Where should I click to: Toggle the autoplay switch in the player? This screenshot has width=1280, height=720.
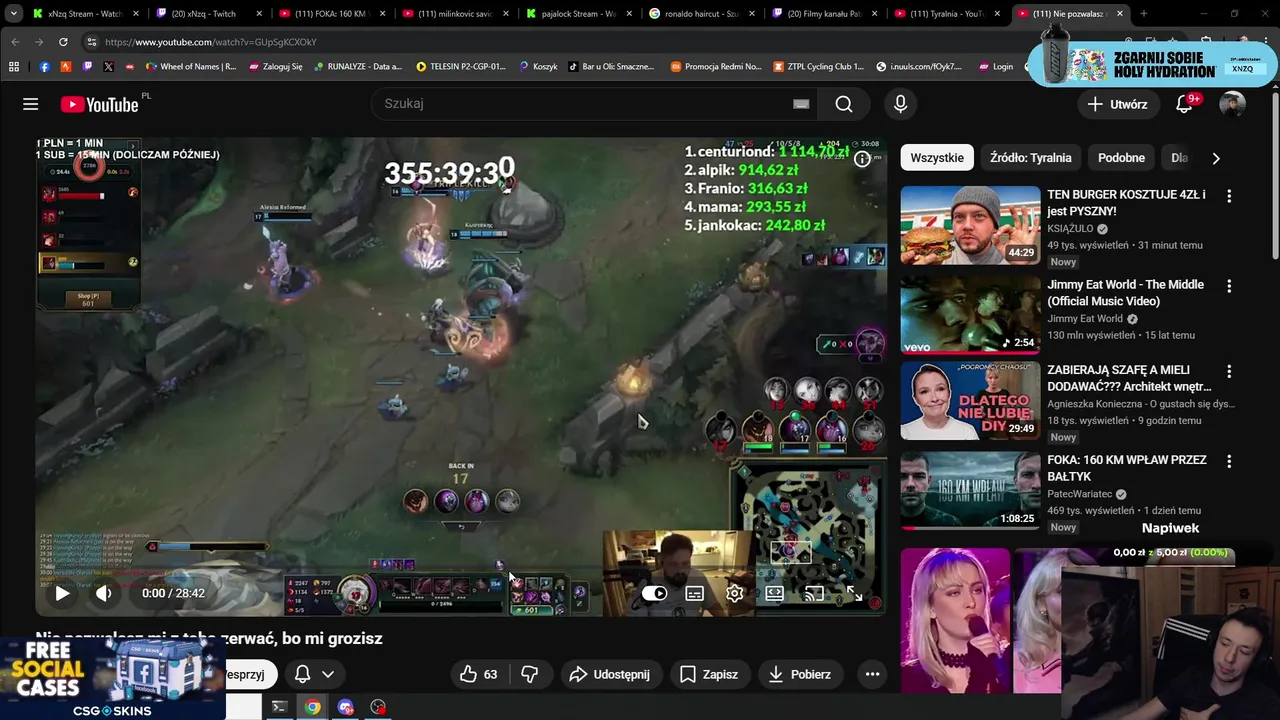pyautogui.click(x=654, y=593)
